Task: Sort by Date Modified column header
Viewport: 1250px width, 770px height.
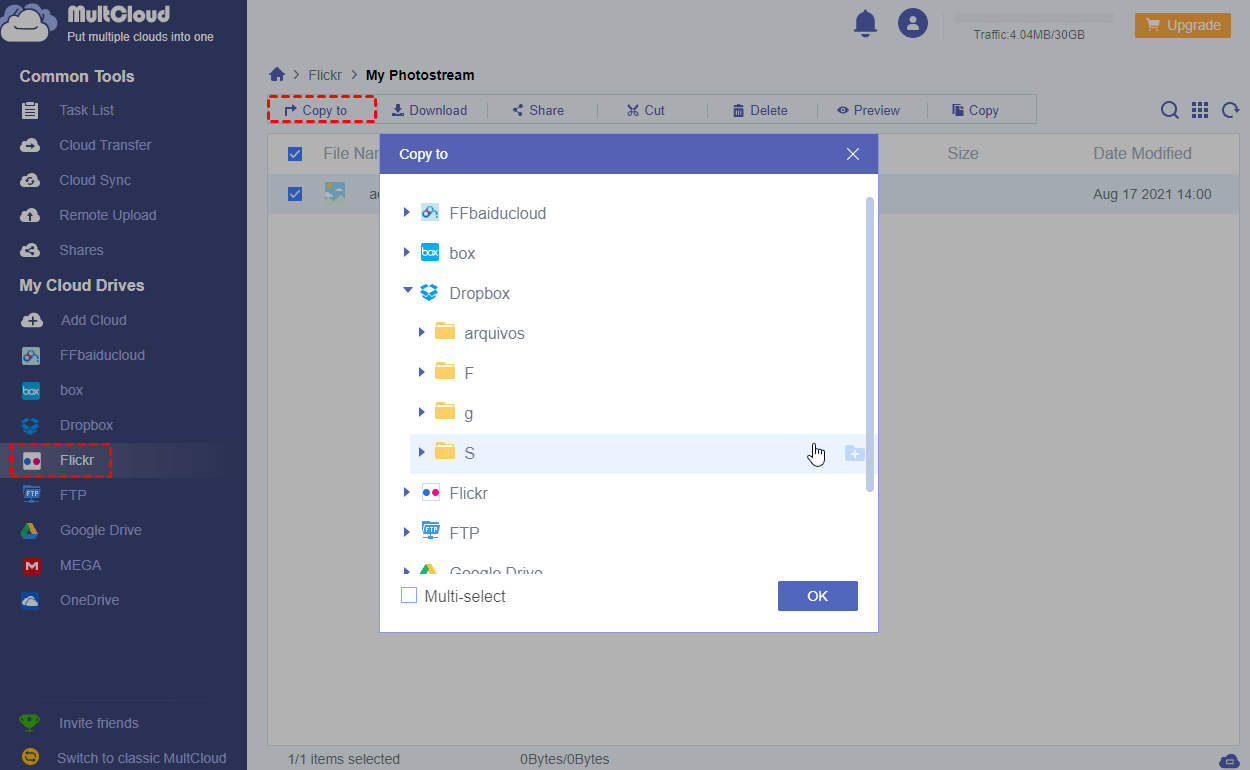Action: (x=1142, y=154)
